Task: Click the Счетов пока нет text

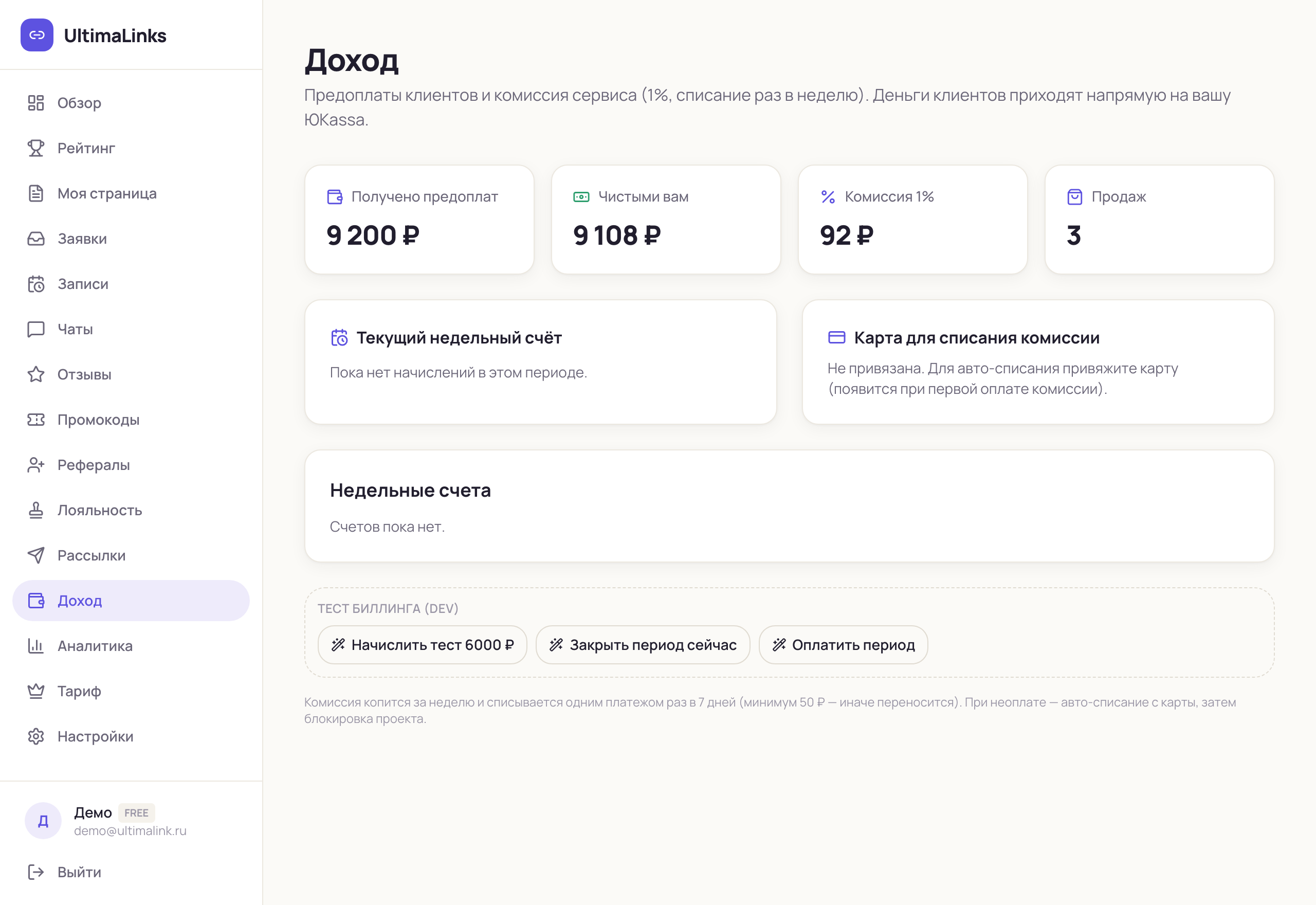Action: click(387, 527)
